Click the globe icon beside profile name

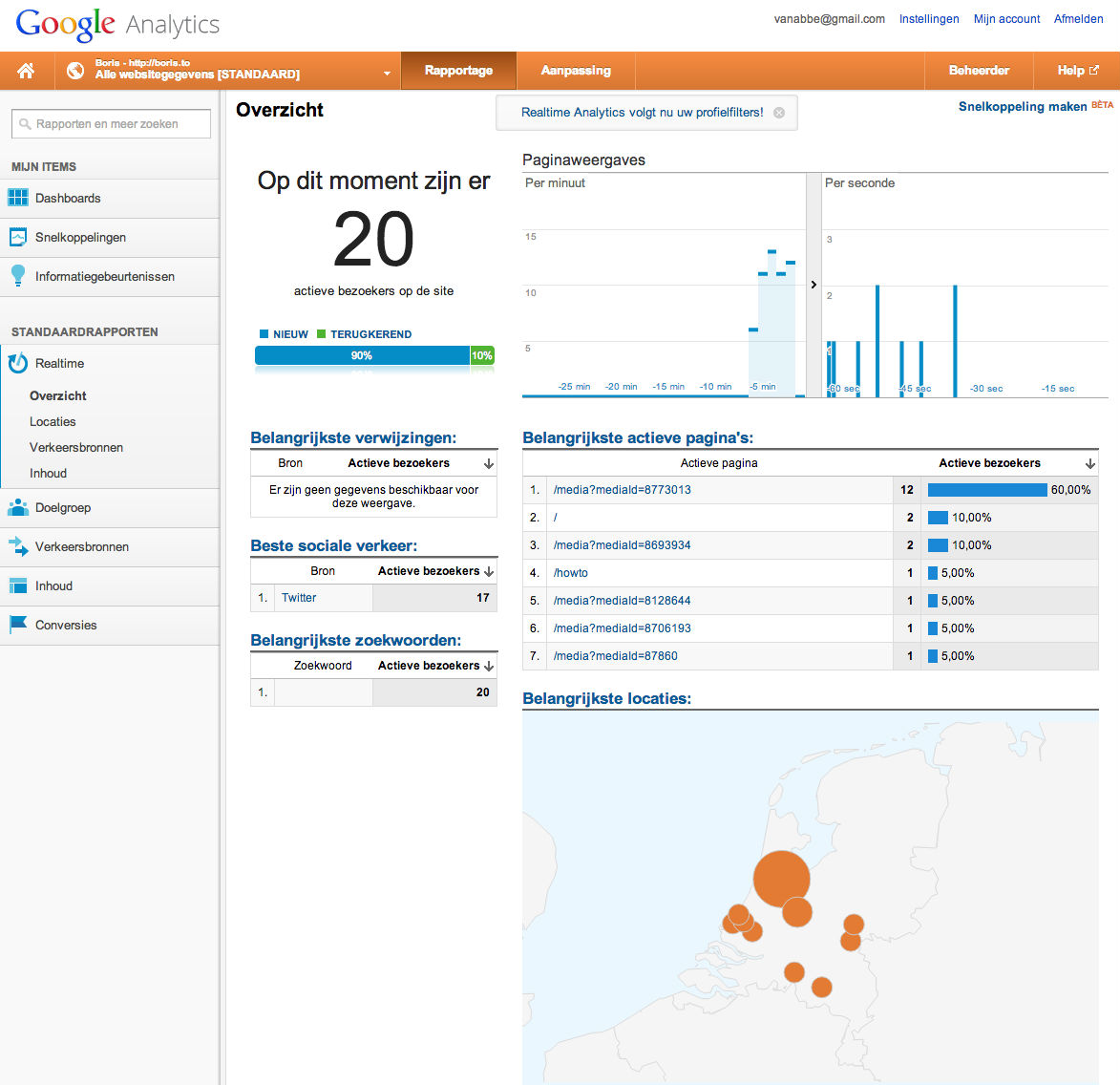[x=75, y=71]
